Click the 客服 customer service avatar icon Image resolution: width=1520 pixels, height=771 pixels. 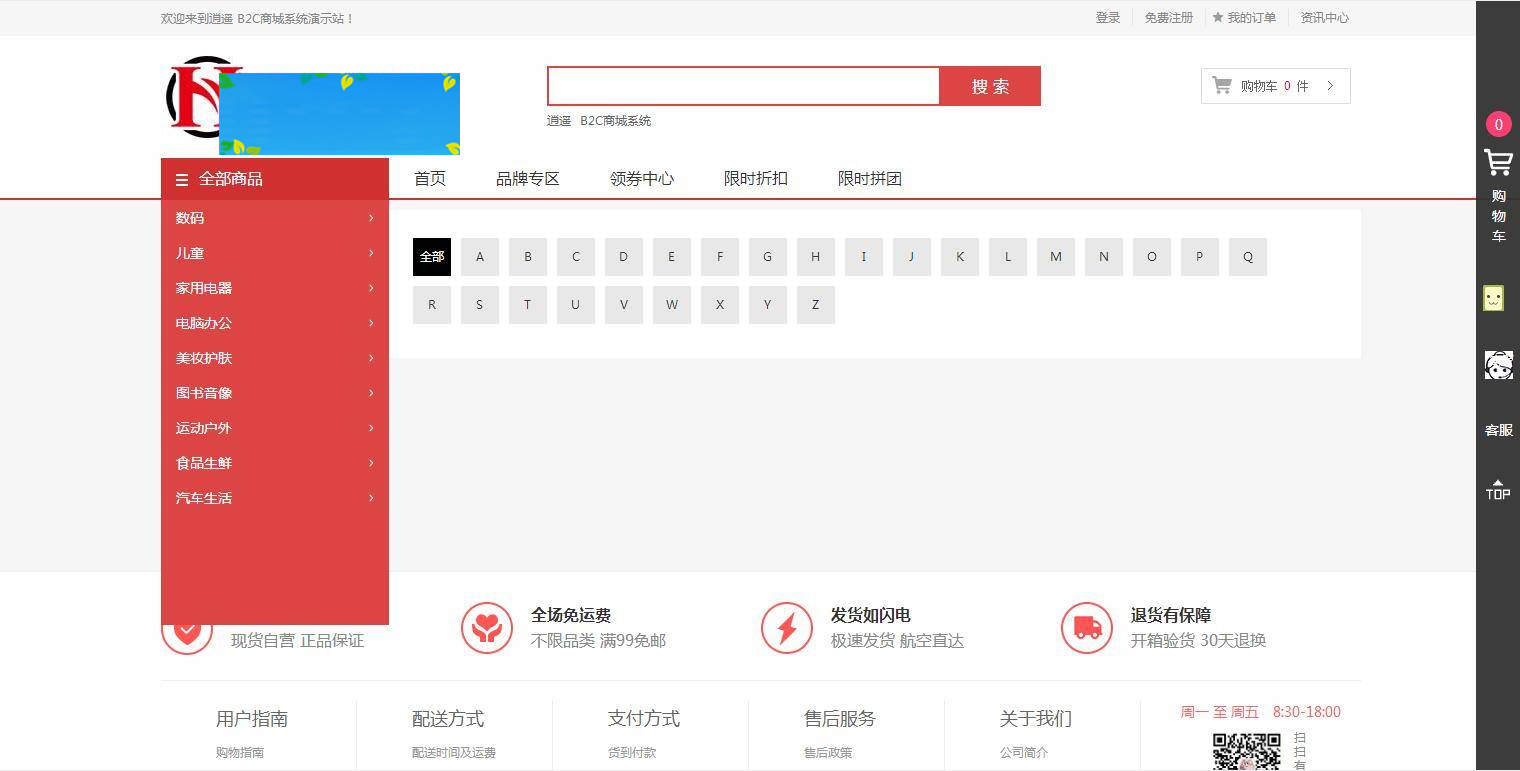pyautogui.click(x=1498, y=365)
